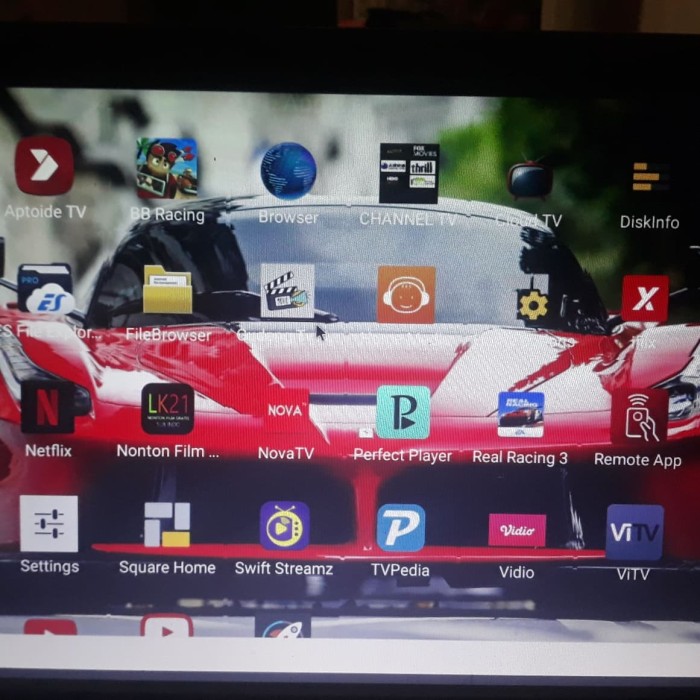
Task: Launch the Cloud TV retro television icon
Action: click(x=530, y=179)
